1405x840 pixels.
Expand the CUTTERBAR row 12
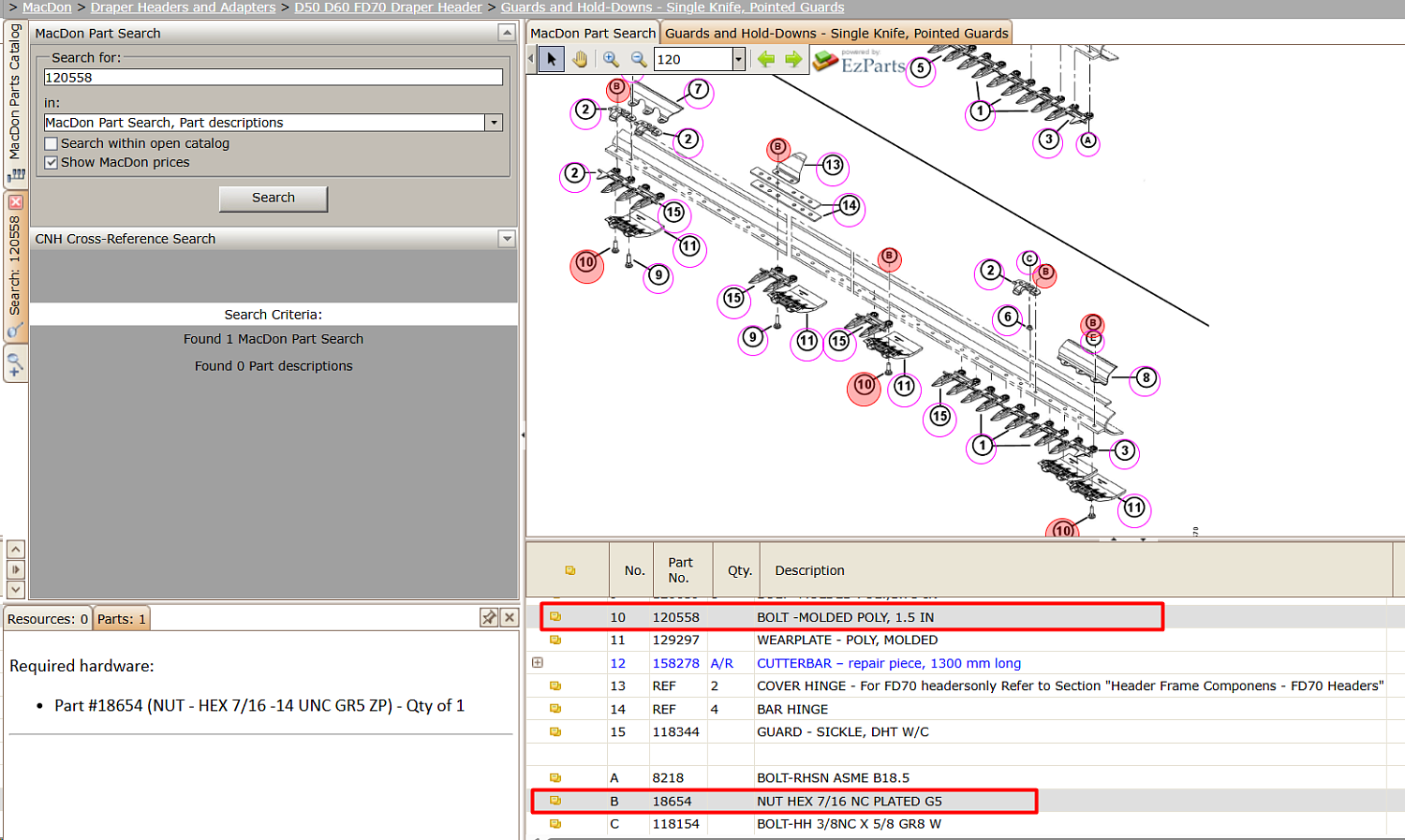[x=538, y=662]
